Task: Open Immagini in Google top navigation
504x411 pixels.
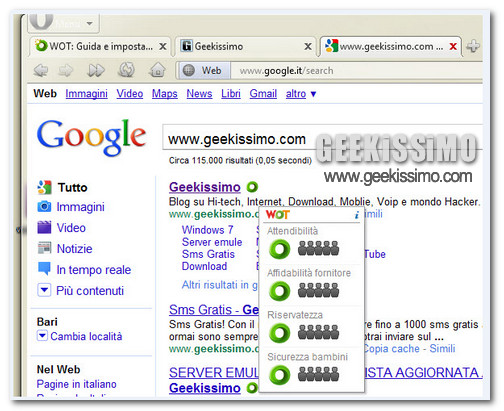Action: [x=87, y=94]
